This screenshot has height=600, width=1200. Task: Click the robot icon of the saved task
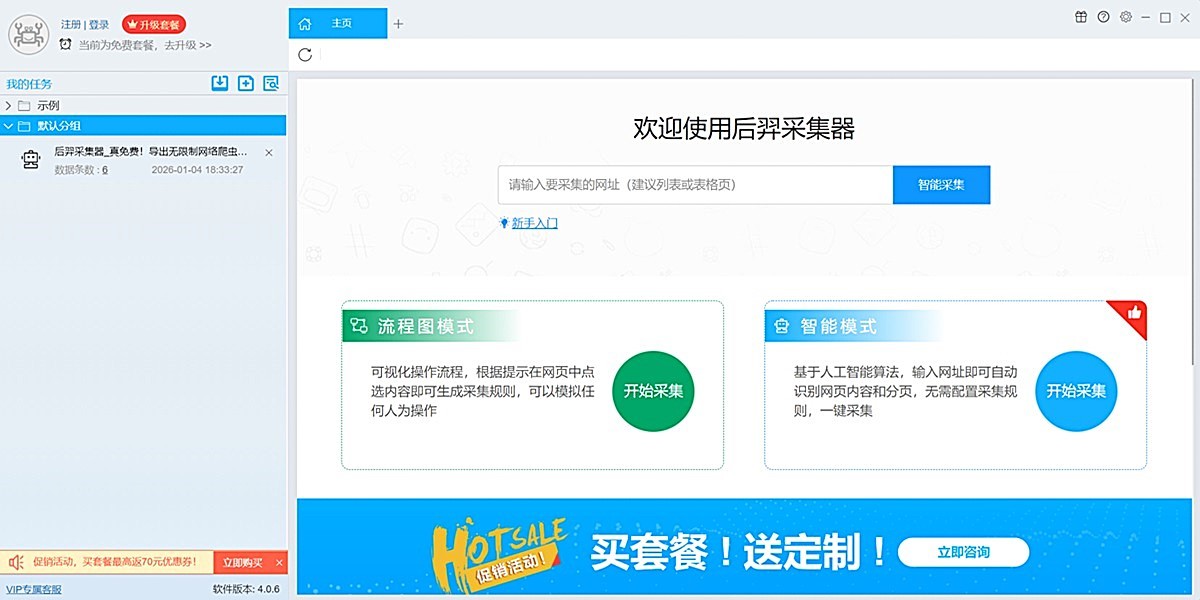coord(30,160)
